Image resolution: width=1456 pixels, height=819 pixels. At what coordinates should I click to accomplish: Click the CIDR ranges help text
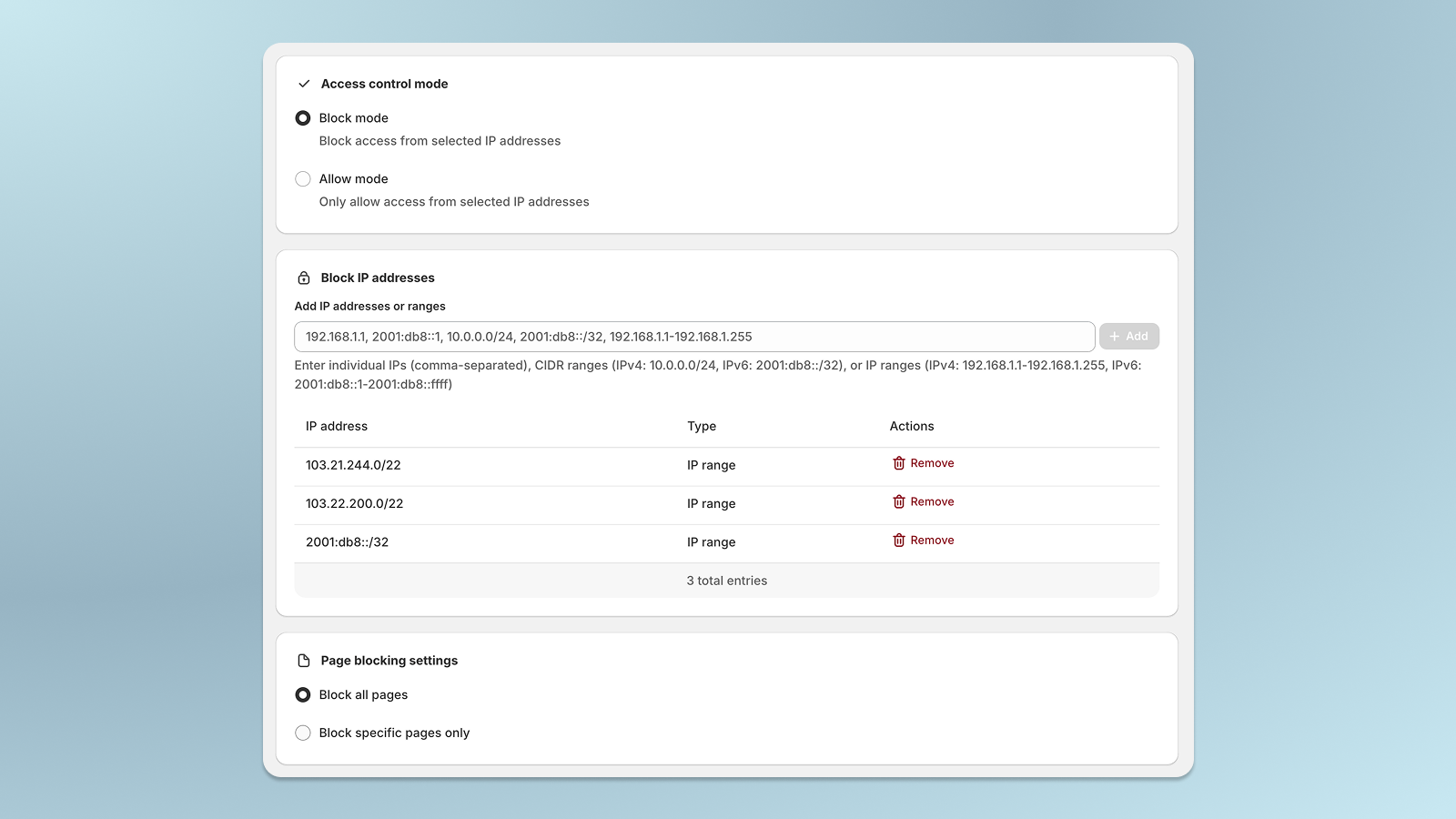coord(718,375)
